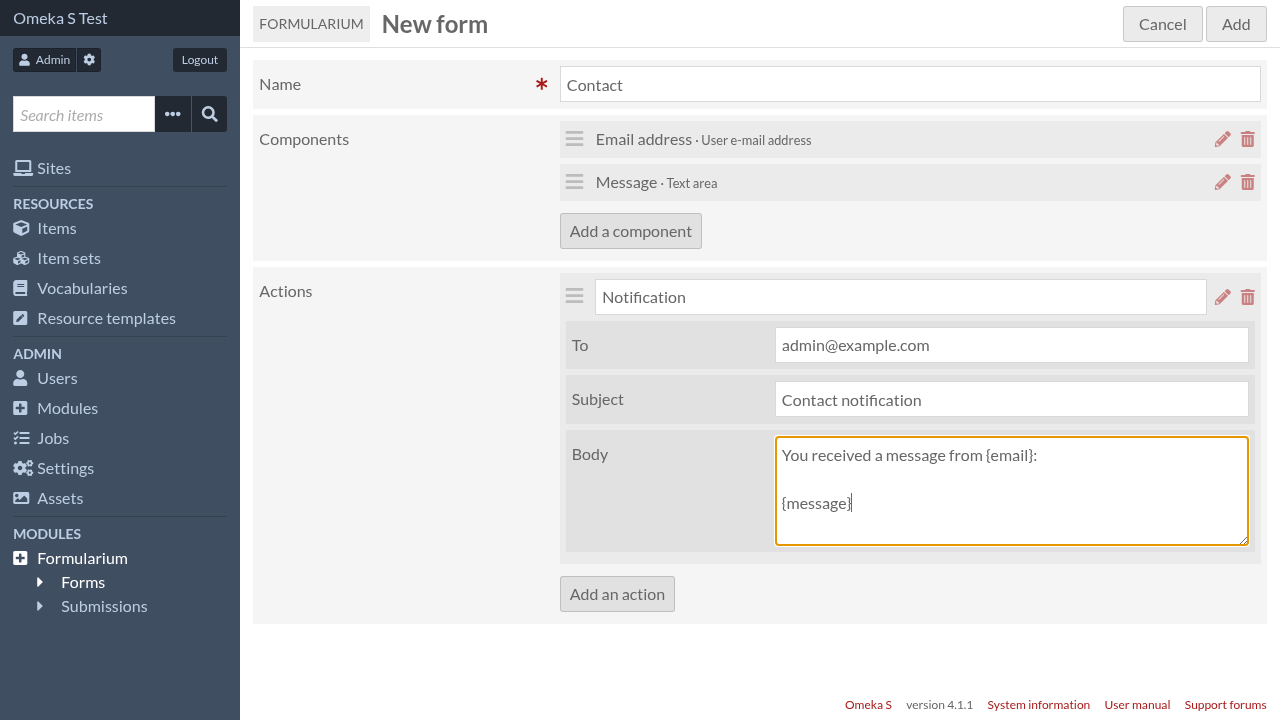This screenshot has height=720, width=1280.
Task: Open the settings gear beside Admin
Action: click(88, 59)
